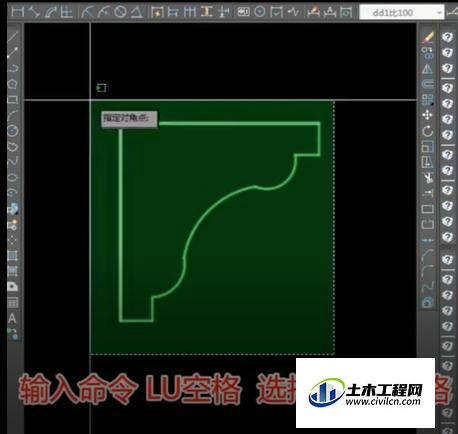
Task: Select the Move tool
Action: tap(428, 115)
